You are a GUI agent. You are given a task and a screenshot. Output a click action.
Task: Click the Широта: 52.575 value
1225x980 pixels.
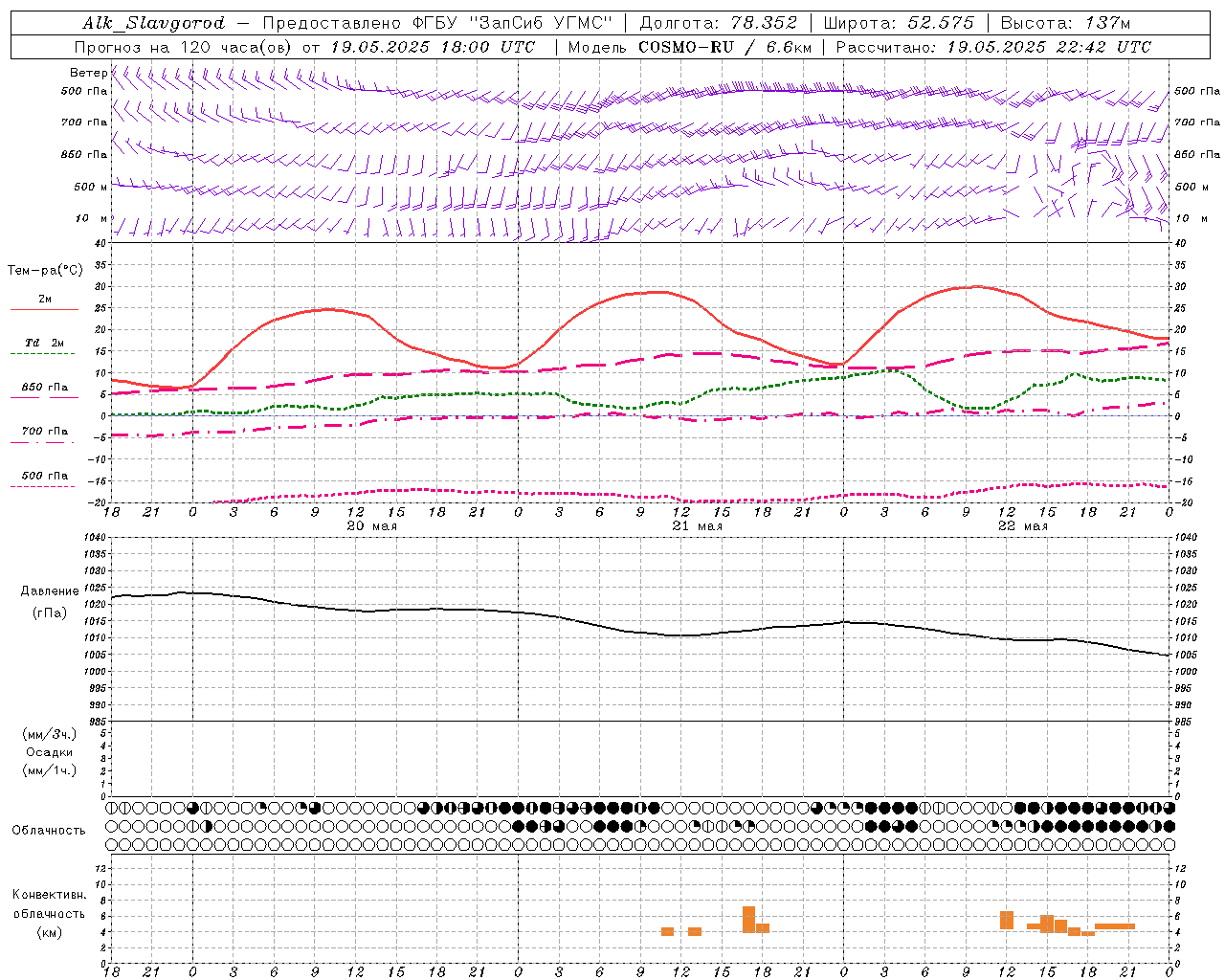coord(898,23)
